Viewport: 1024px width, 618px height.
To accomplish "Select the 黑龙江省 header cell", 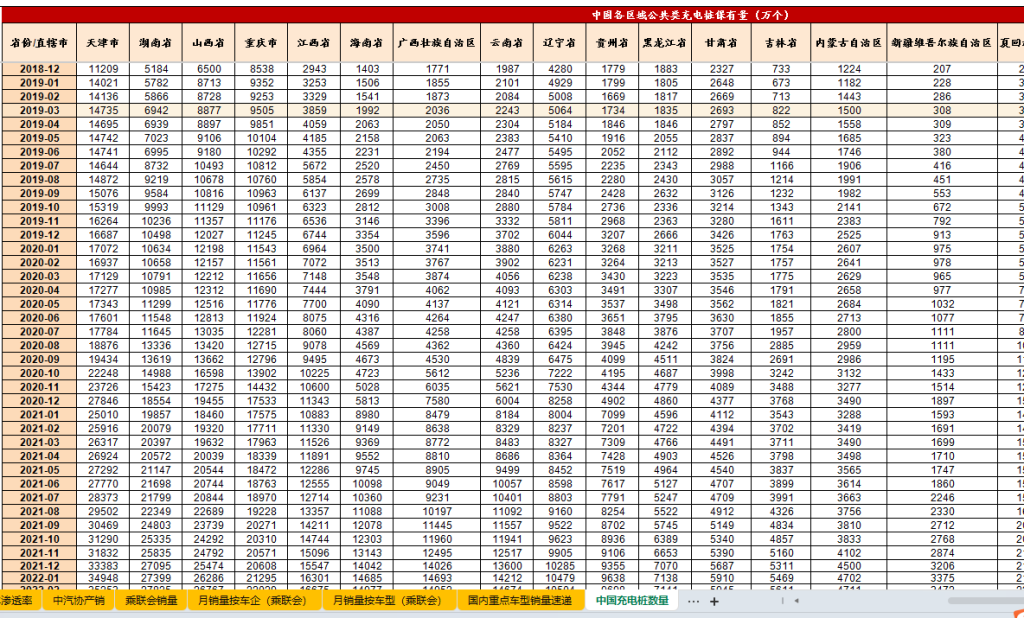I will [665, 44].
